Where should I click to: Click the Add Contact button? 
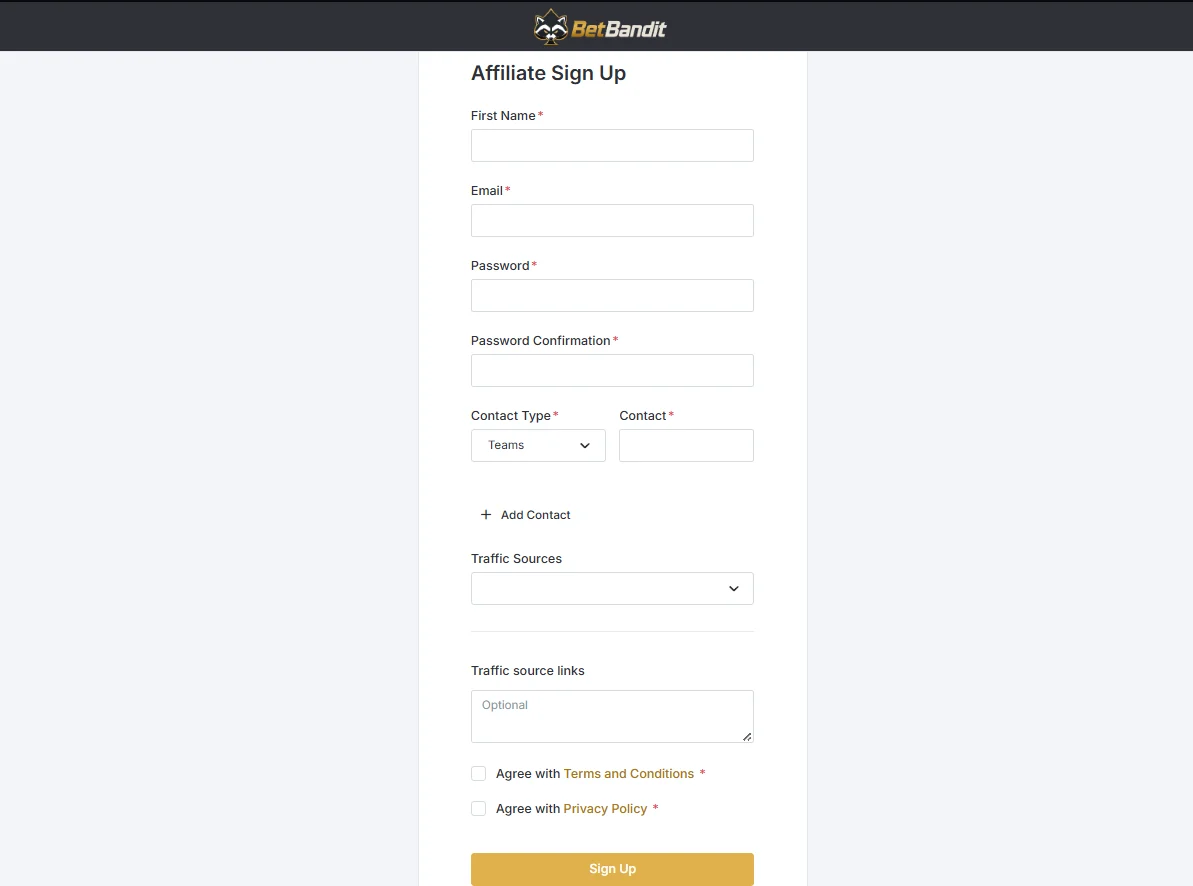click(x=525, y=515)
